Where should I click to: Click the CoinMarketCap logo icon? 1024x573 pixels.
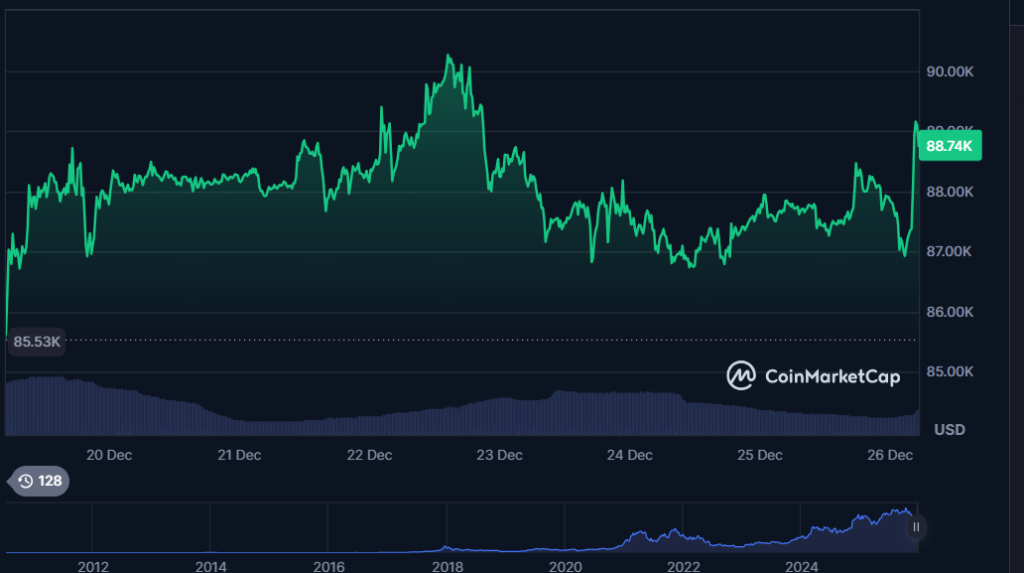click(x=741, y=376)
